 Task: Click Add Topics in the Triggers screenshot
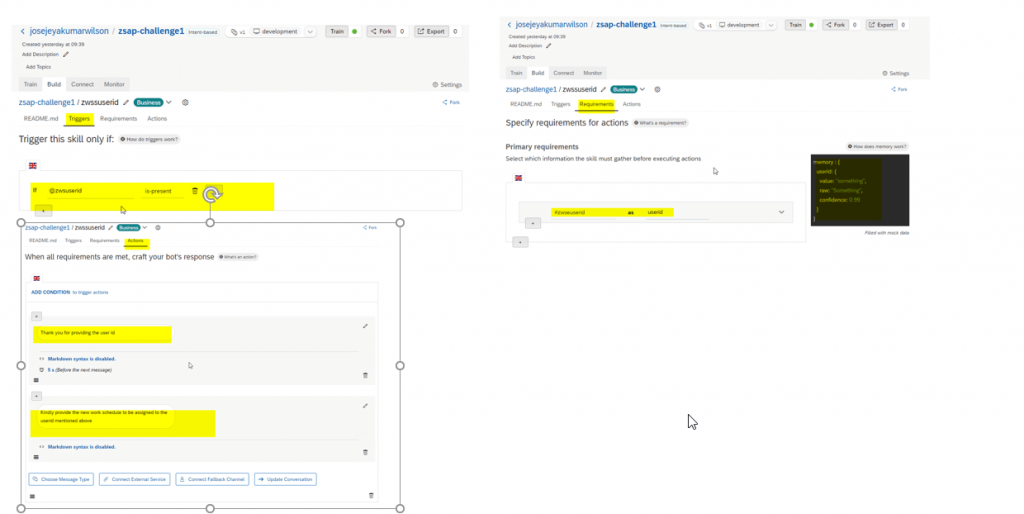[38, 67]
